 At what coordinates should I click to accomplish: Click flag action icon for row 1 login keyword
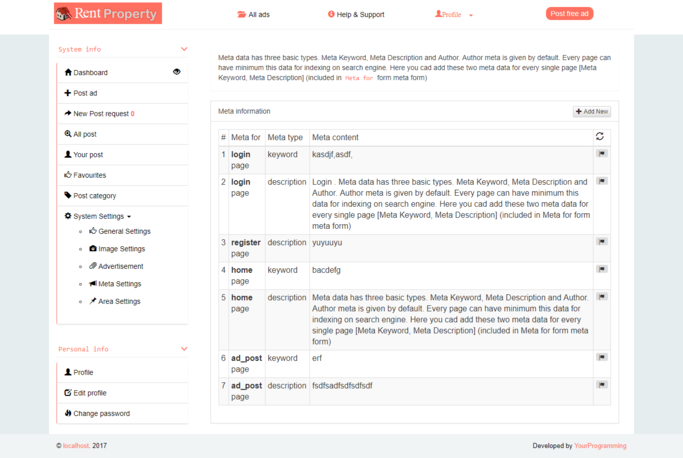601,154
